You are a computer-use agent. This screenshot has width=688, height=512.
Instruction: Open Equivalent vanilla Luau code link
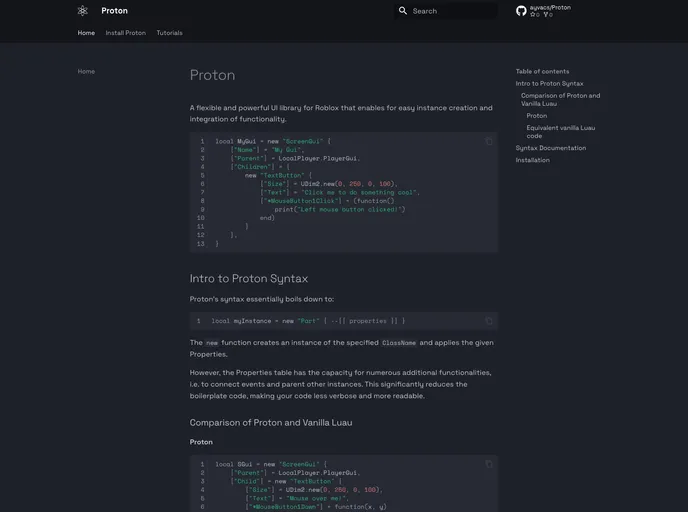560,132
